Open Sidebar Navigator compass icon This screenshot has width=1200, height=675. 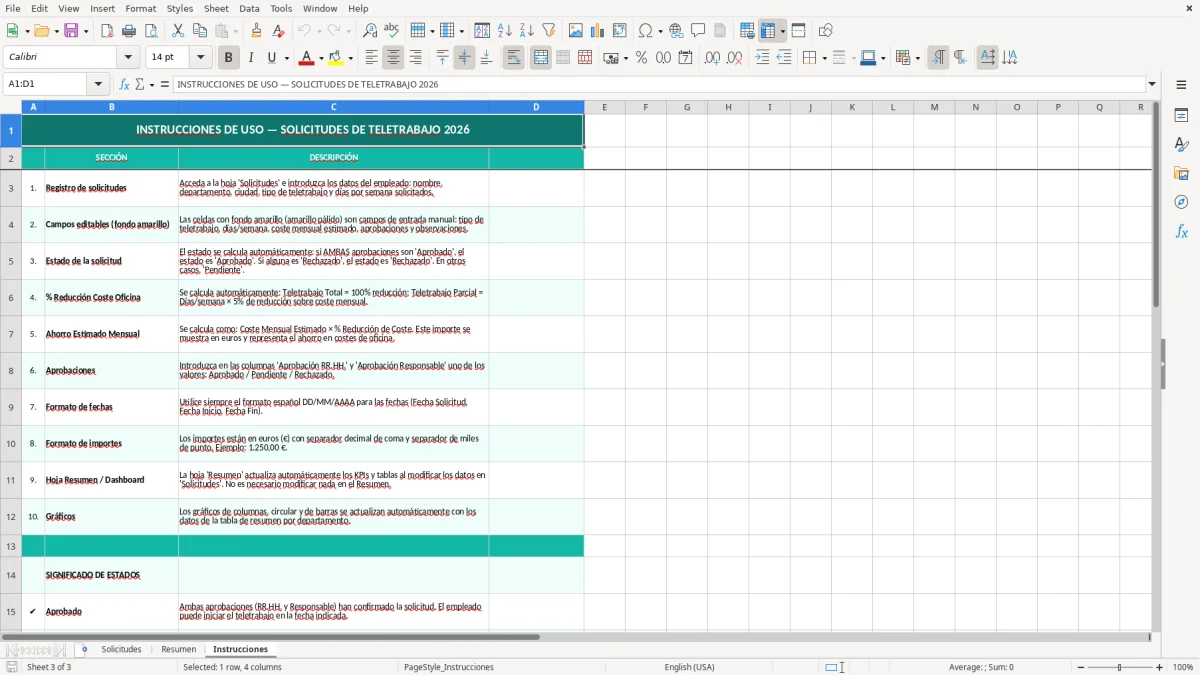pyautogui.click(x=1181, y=202)
